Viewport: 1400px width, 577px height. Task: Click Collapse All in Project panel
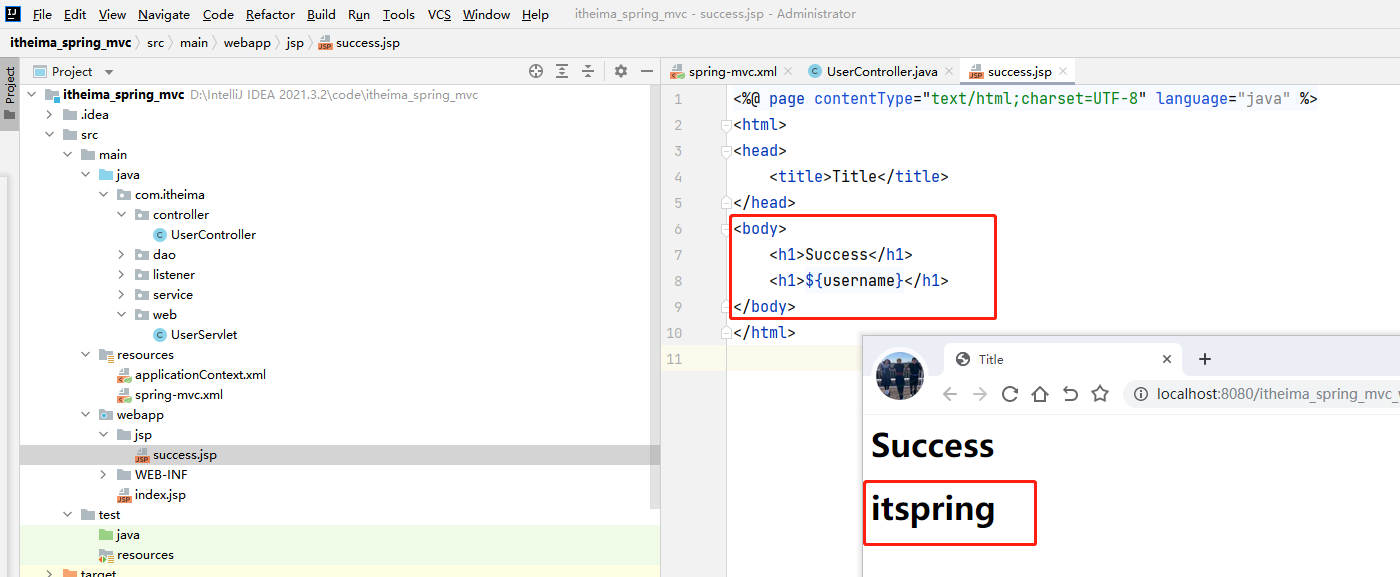[x=588, y=71]
